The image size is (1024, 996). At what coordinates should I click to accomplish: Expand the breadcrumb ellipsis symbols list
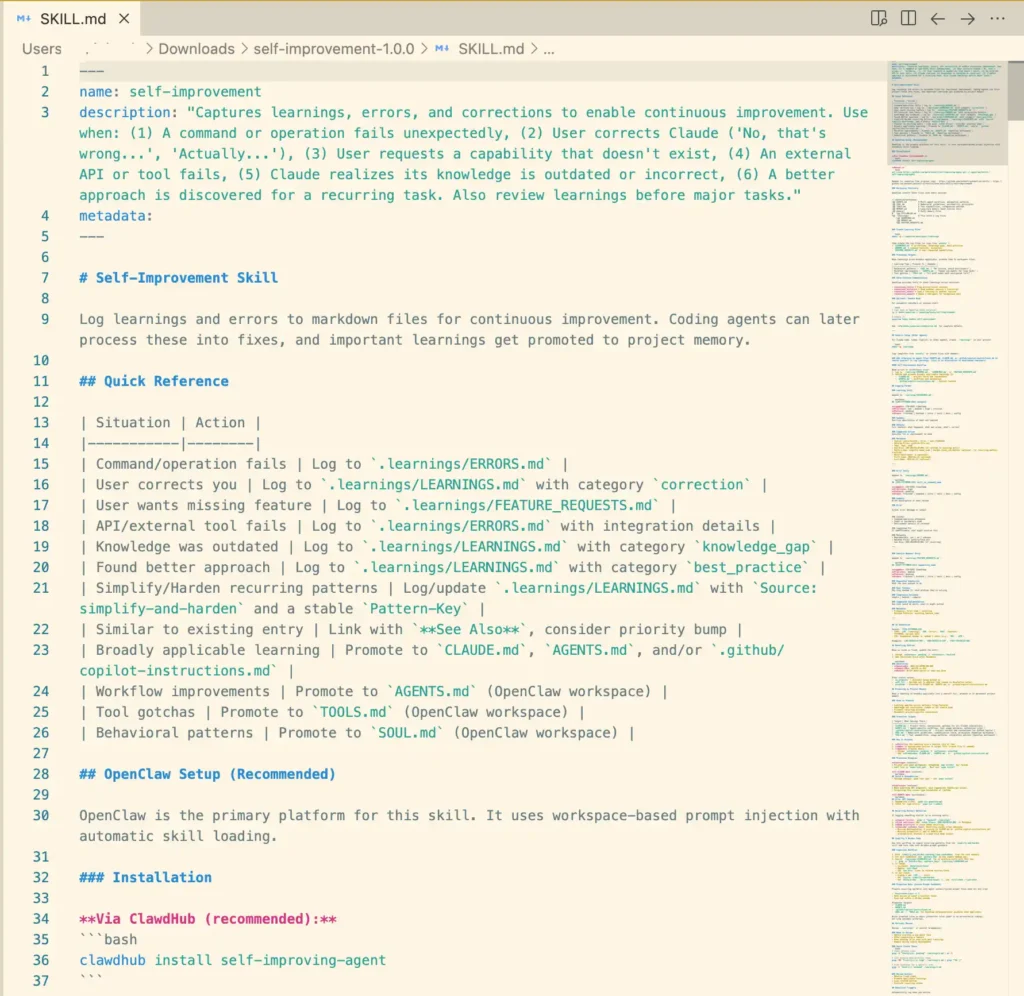click(x=549, y=50)
